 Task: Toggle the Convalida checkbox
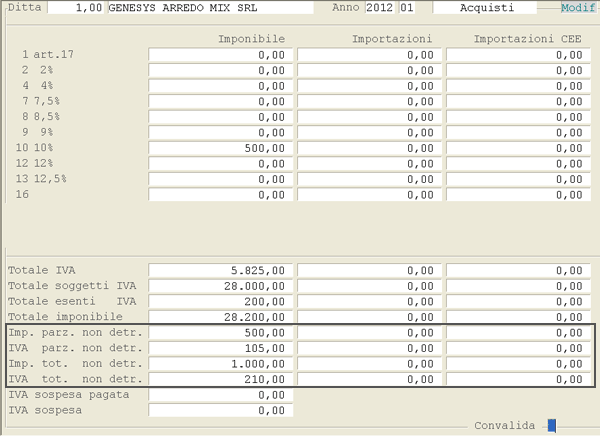[551, 425]
